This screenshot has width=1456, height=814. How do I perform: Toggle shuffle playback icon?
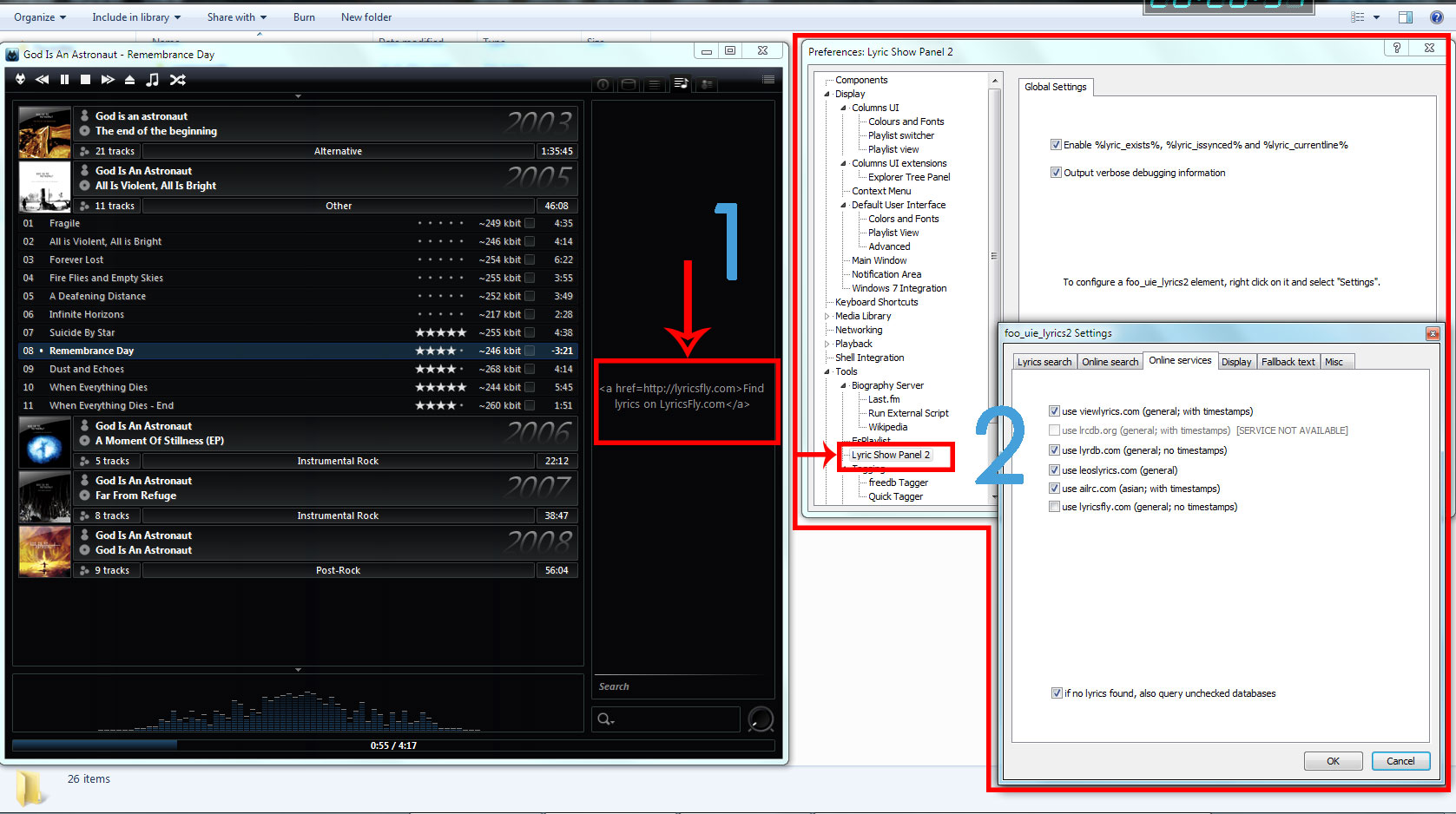[178, 80]
